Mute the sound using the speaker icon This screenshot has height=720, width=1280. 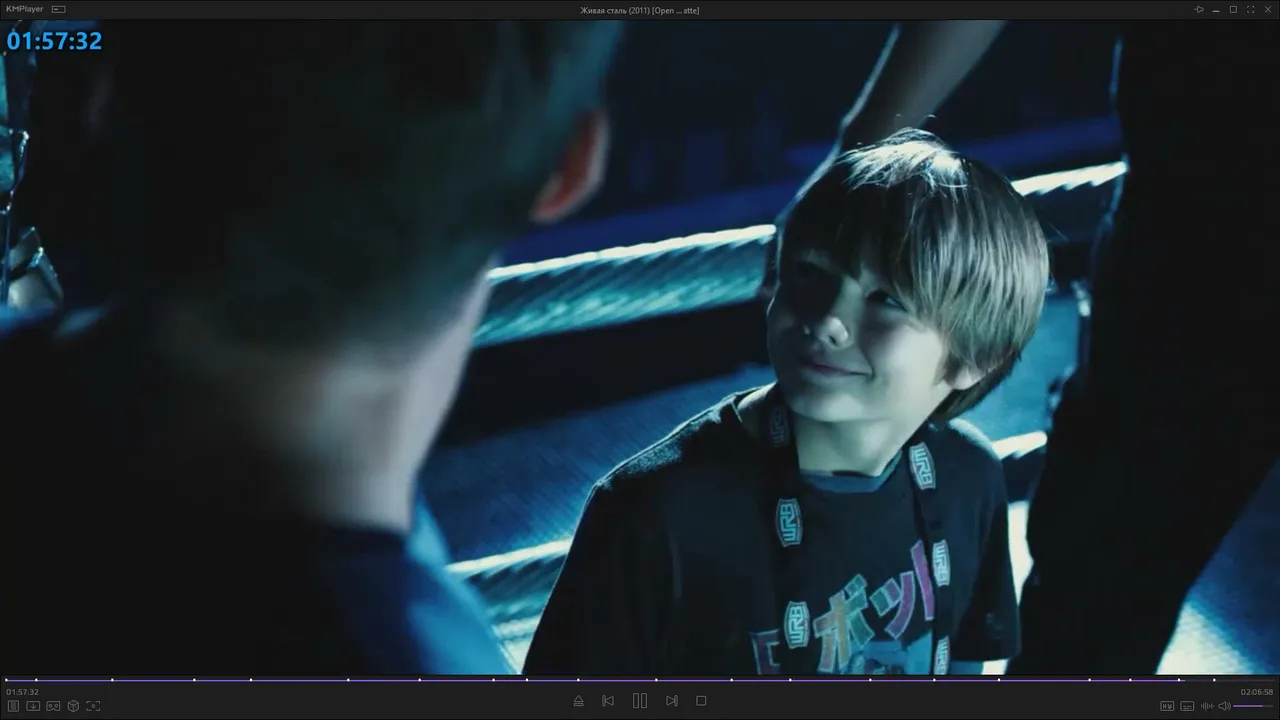coord(1224,706)
